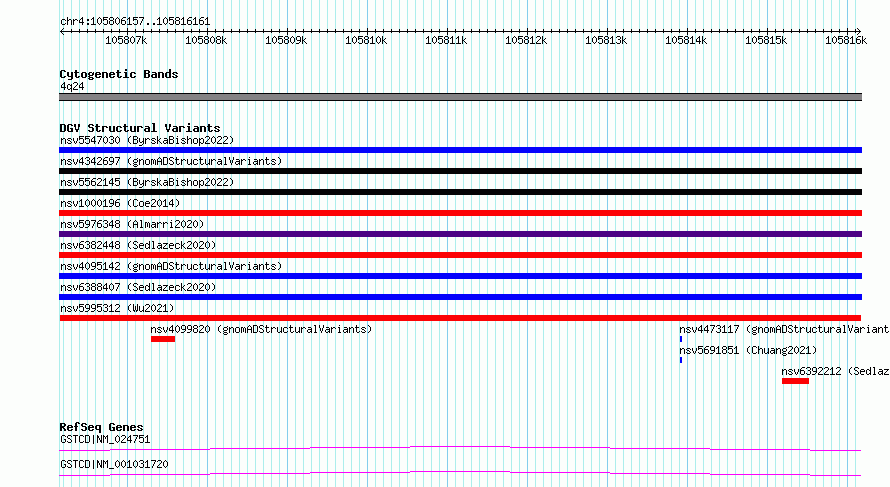Click the chr4:105806157..105816161 region label
890x487 pixels.
(135, 22)
